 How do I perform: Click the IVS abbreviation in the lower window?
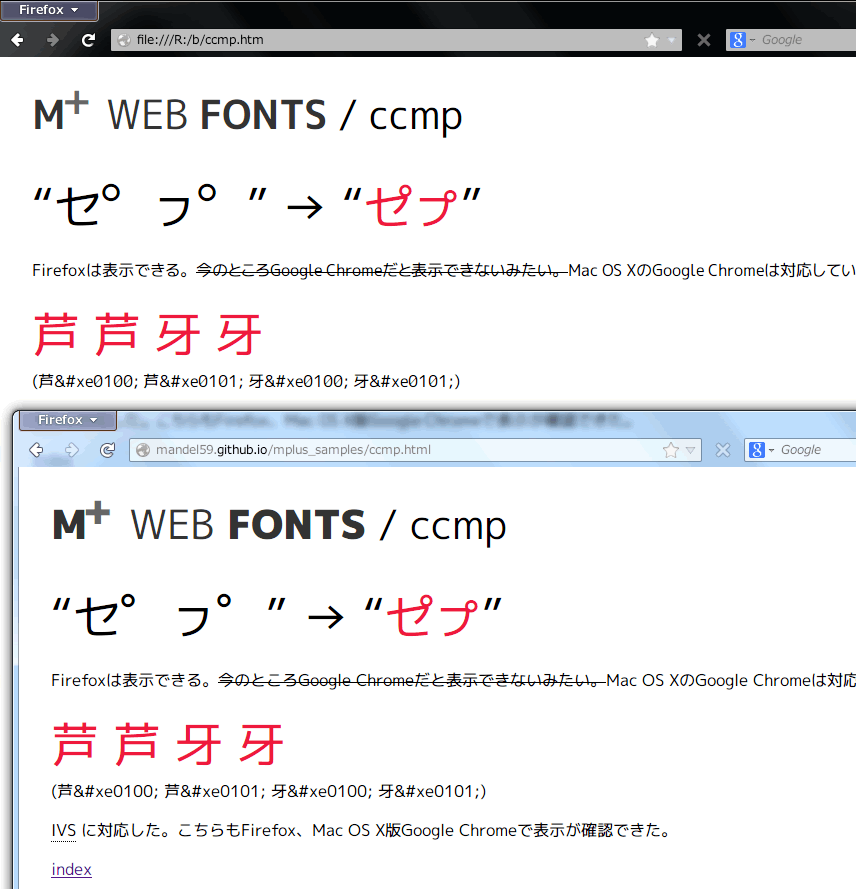pos(63,831)
